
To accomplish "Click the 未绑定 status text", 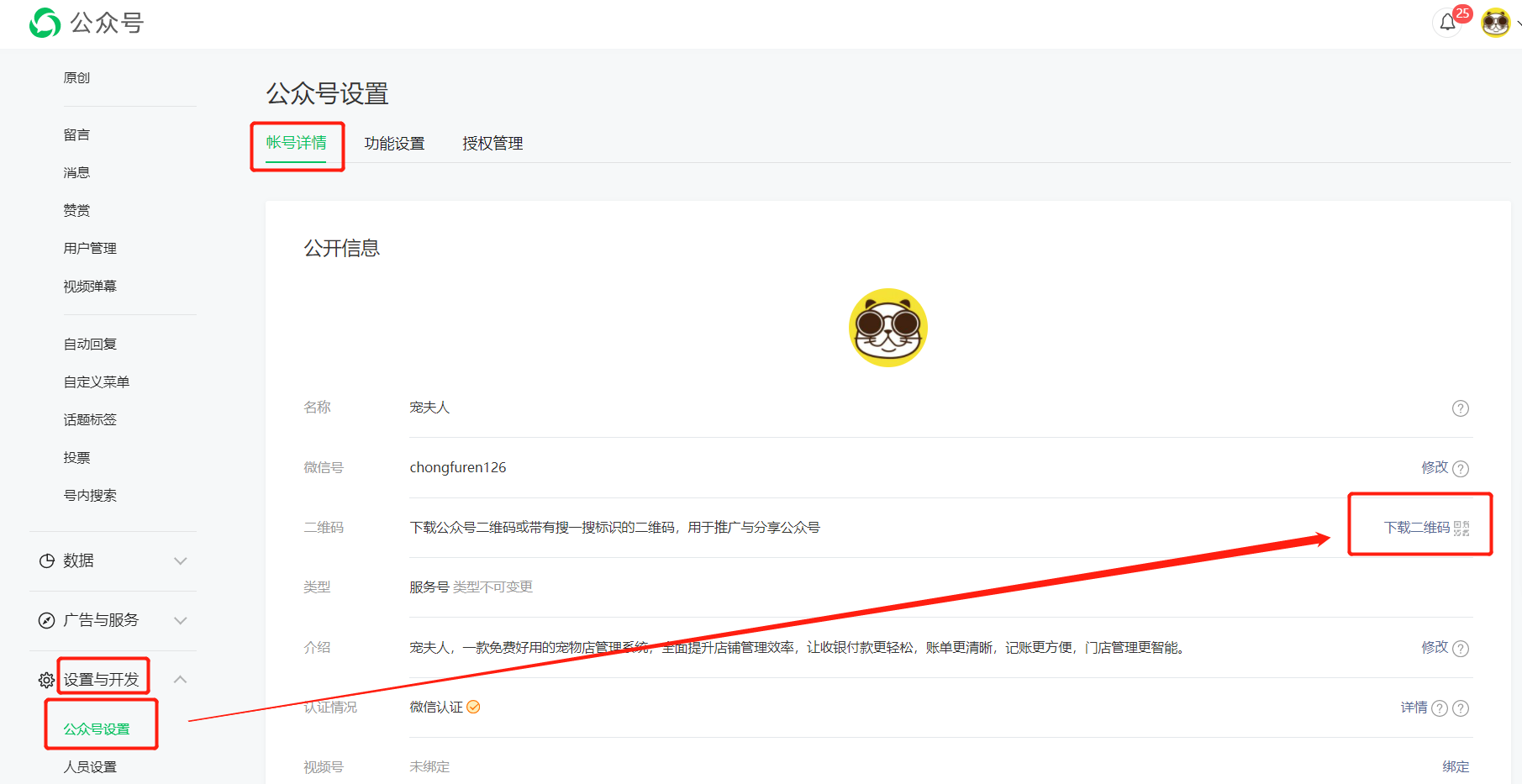I will click(x=429, y=766).
